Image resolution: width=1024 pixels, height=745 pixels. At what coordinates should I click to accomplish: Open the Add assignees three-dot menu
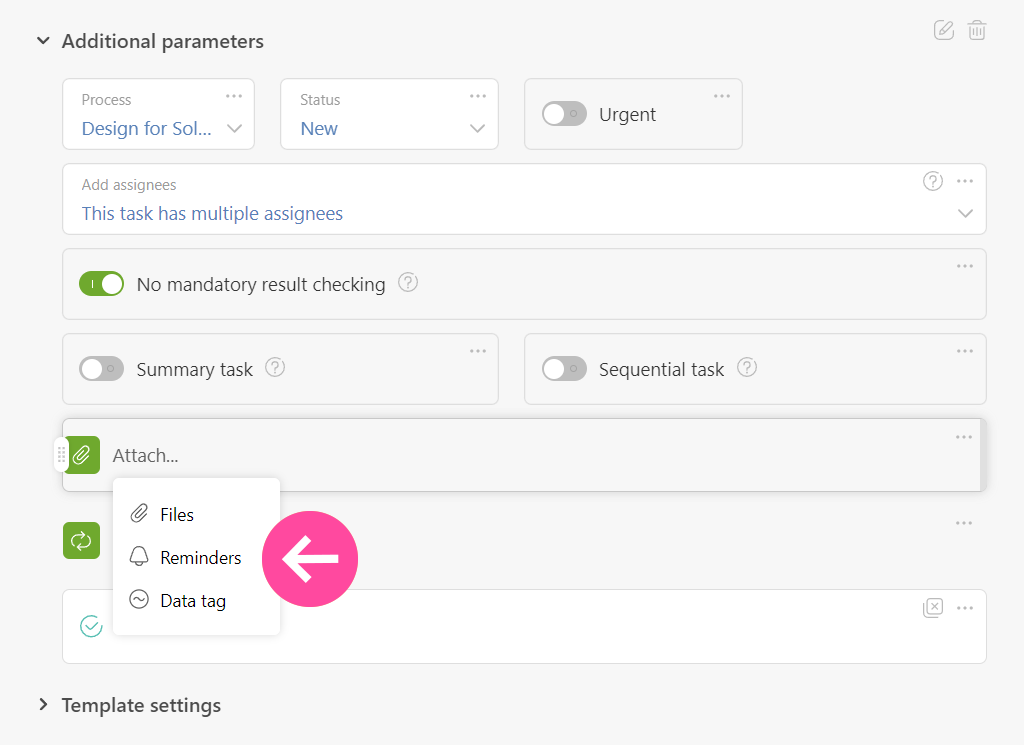click(965, 181)
